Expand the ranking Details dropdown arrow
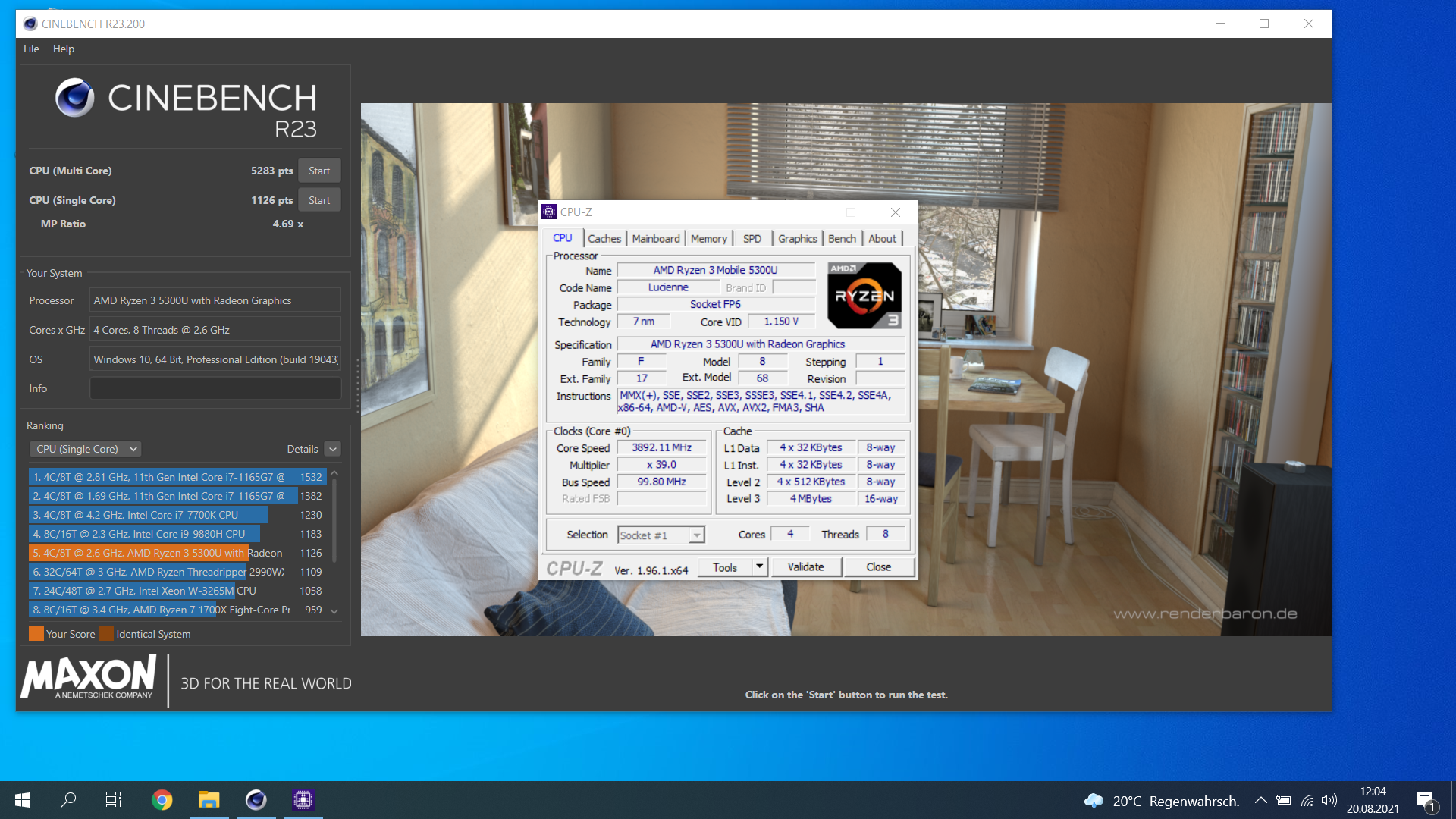This screenshot has width=1456, height=819. (333, 449)
